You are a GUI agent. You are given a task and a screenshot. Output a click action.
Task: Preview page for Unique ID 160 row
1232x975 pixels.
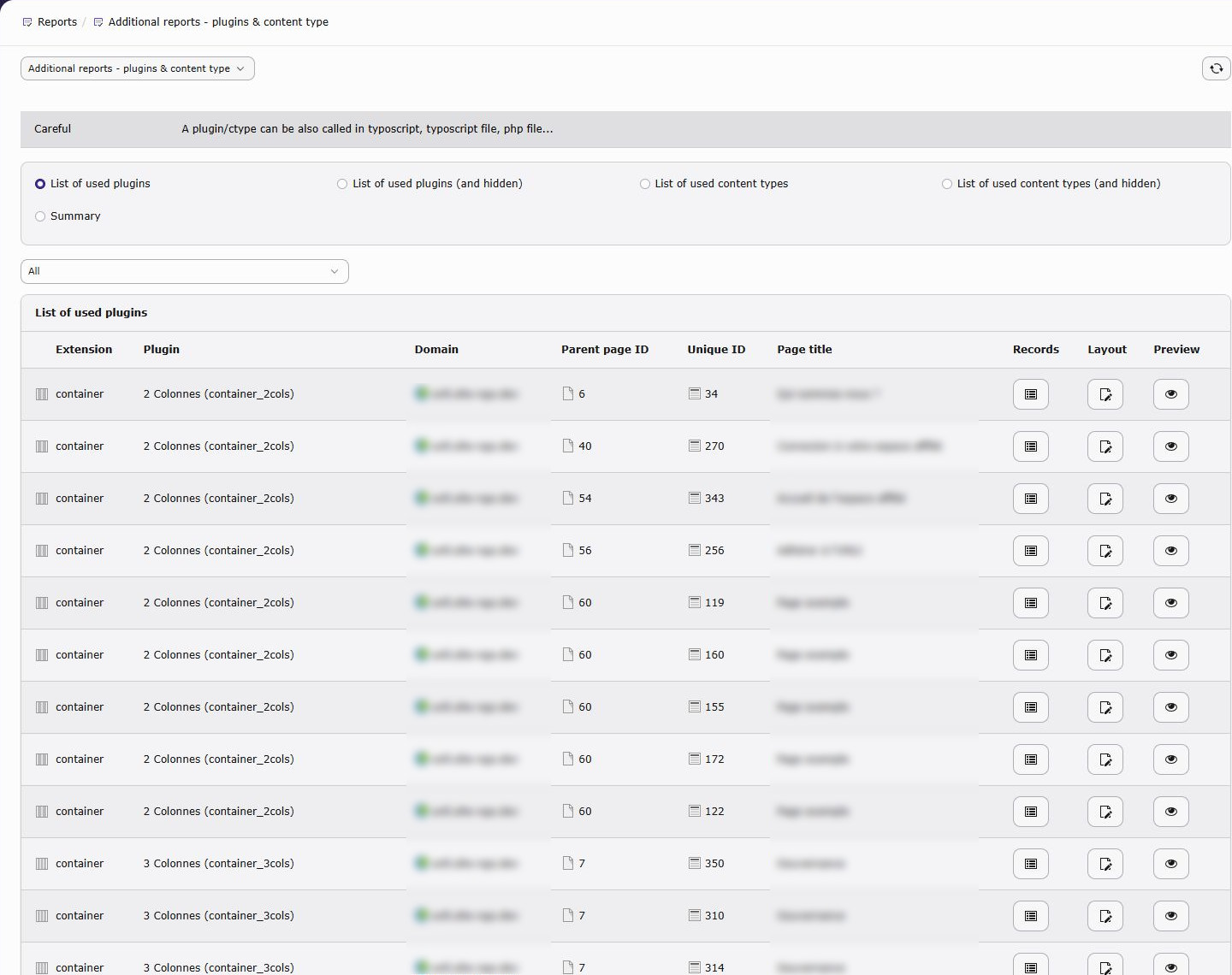pos(1171,655)
